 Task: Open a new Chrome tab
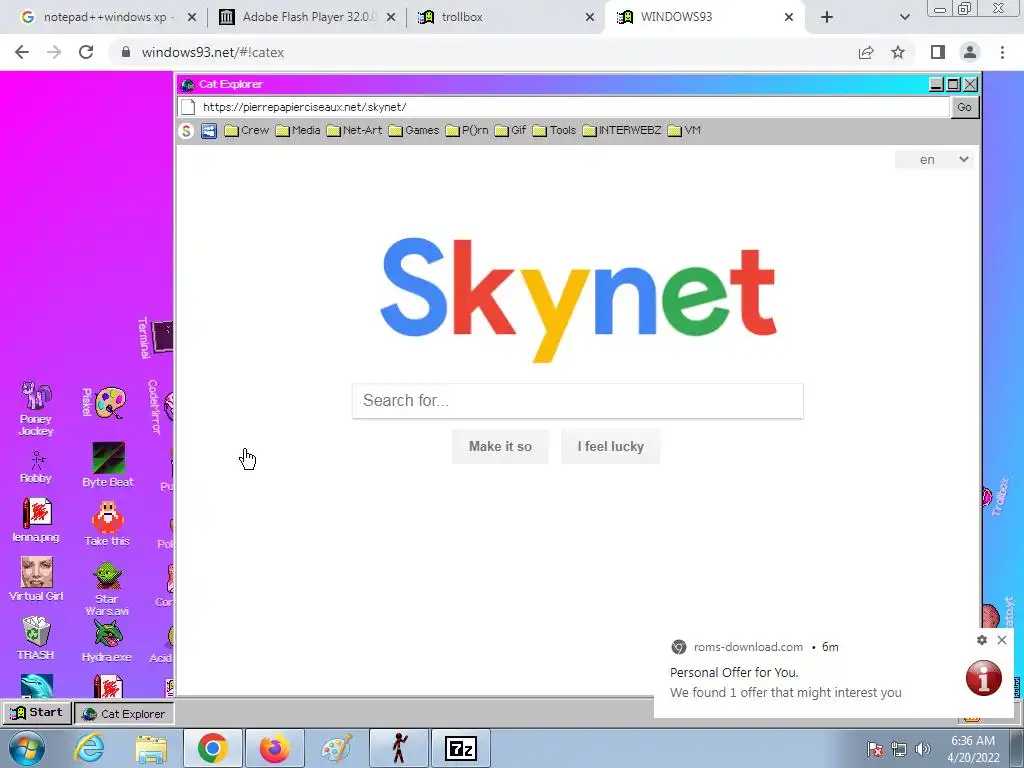pos(827,17)
